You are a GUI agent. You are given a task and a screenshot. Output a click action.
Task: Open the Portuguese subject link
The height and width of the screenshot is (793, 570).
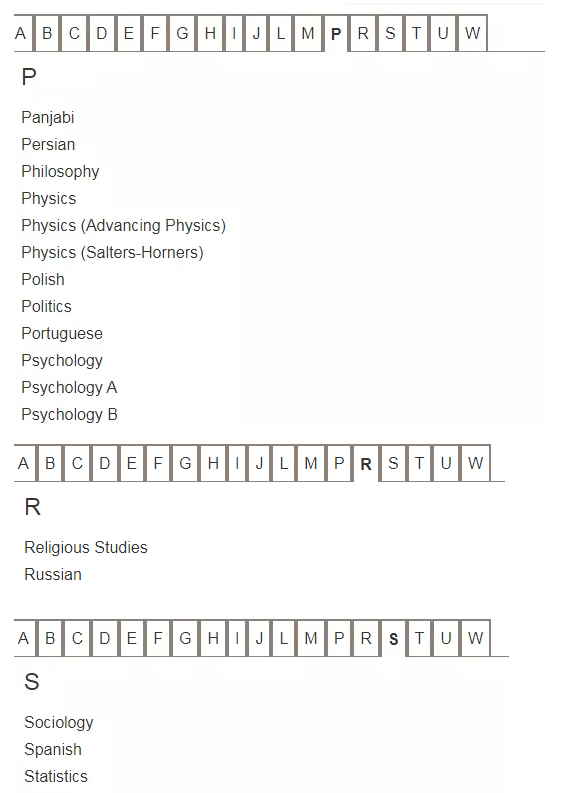pos(62,333)
